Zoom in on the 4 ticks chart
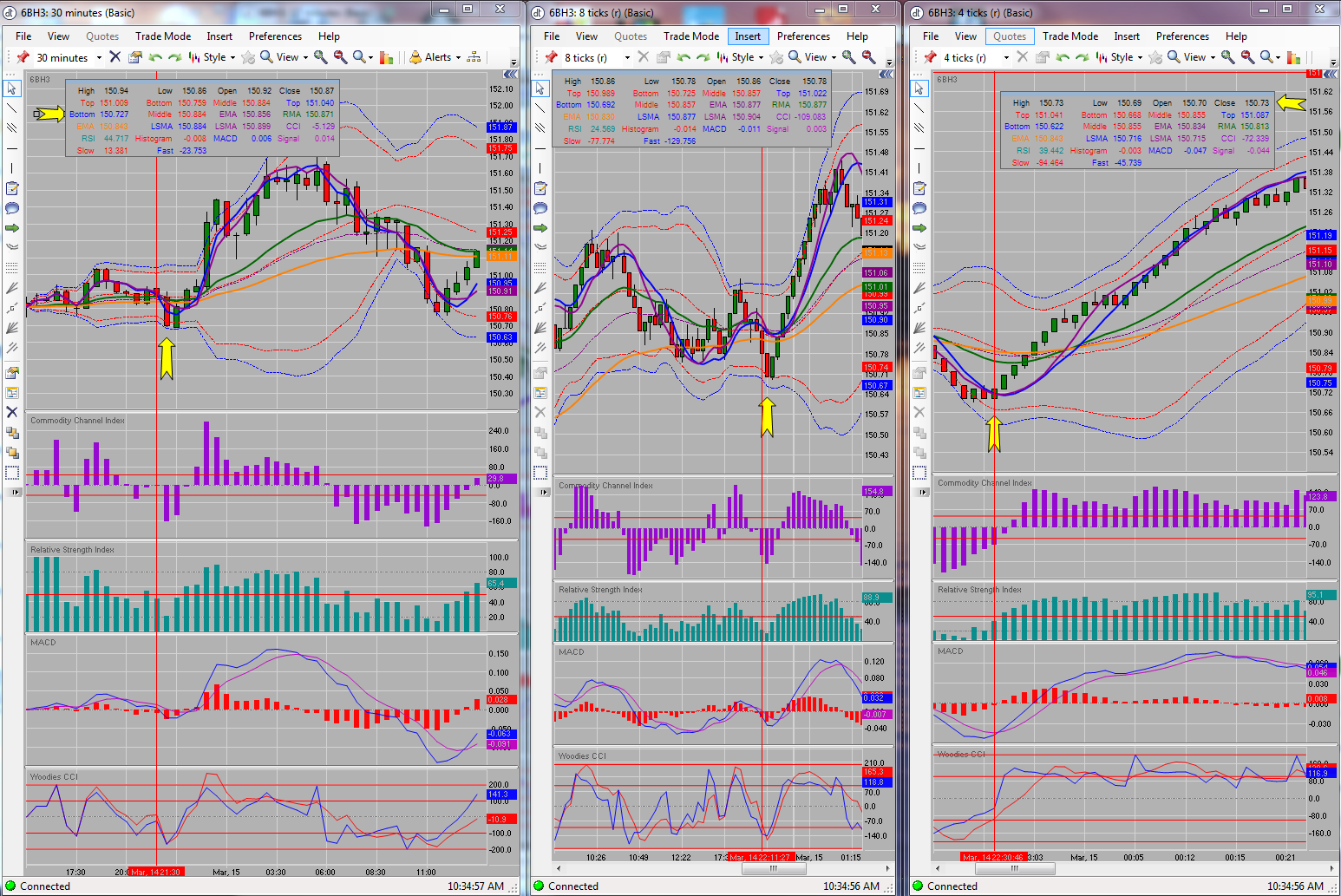 (1227, 57)
